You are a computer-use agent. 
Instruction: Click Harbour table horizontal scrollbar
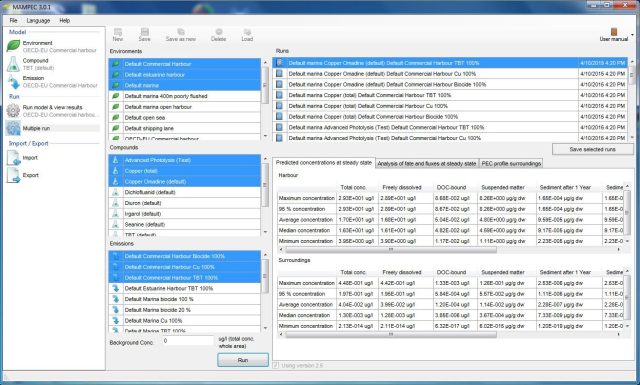391,249
